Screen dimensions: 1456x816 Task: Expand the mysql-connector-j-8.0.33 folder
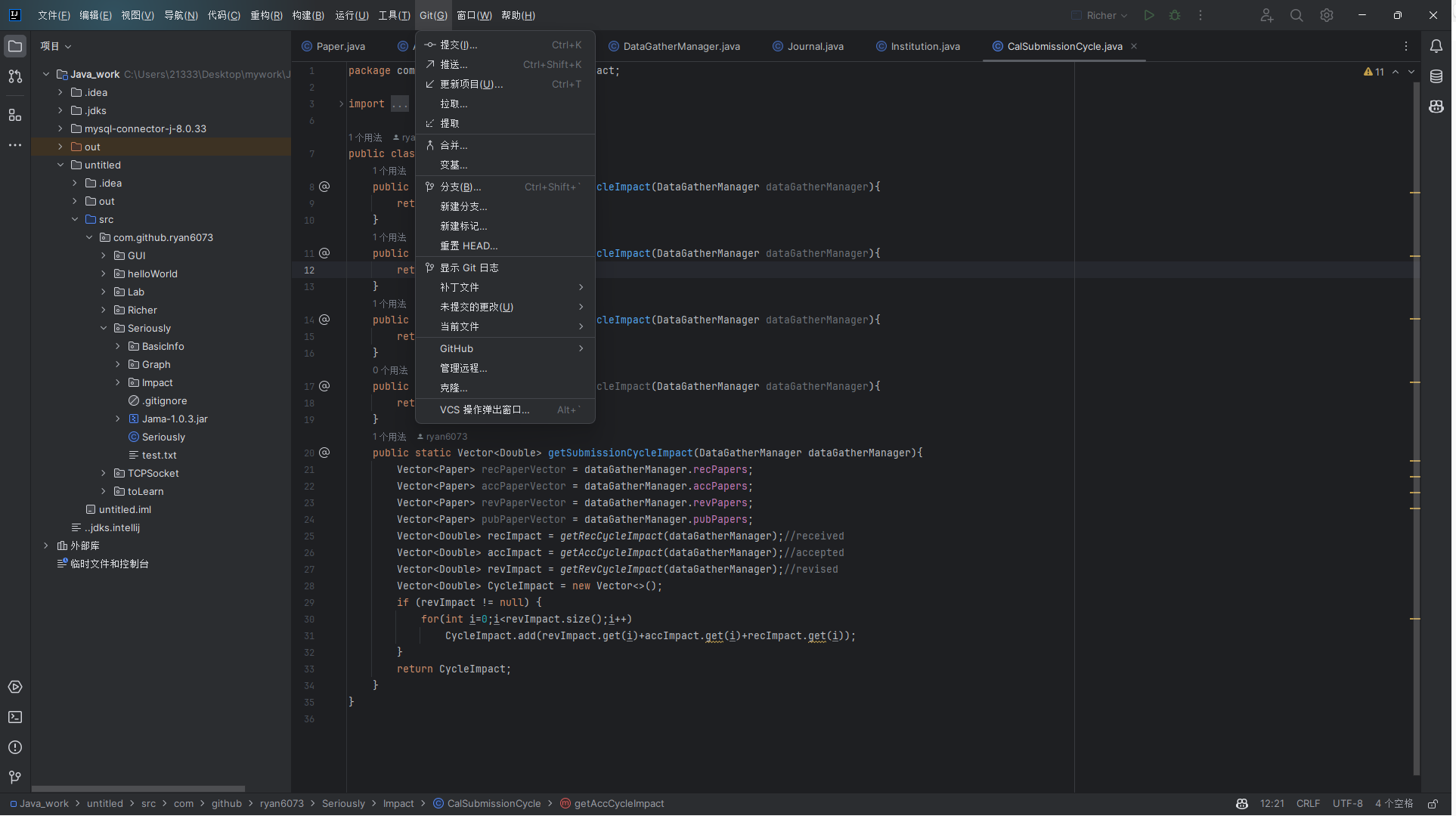(x=60, y=128)
